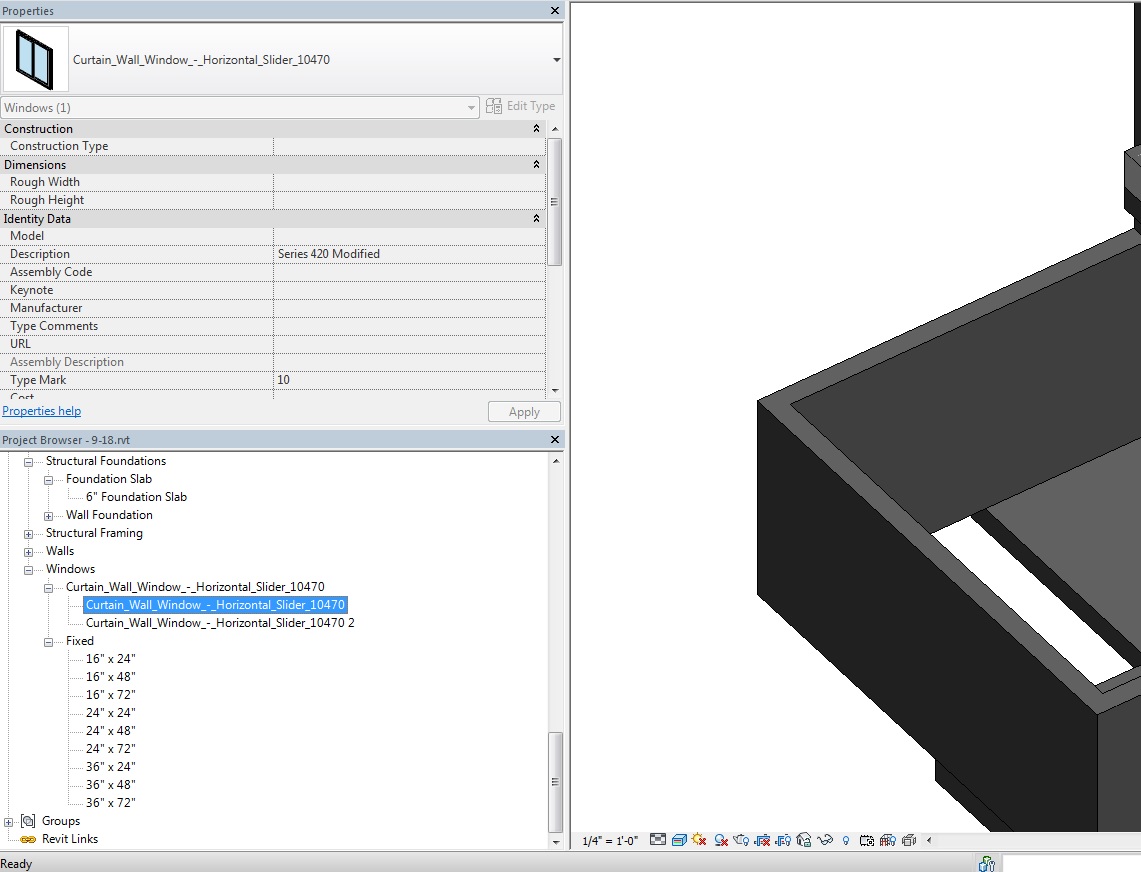This screenshot has height=872, width=1141.
Task: Collapse the Foundation Slab tree node
Action: tap(48, 480)
